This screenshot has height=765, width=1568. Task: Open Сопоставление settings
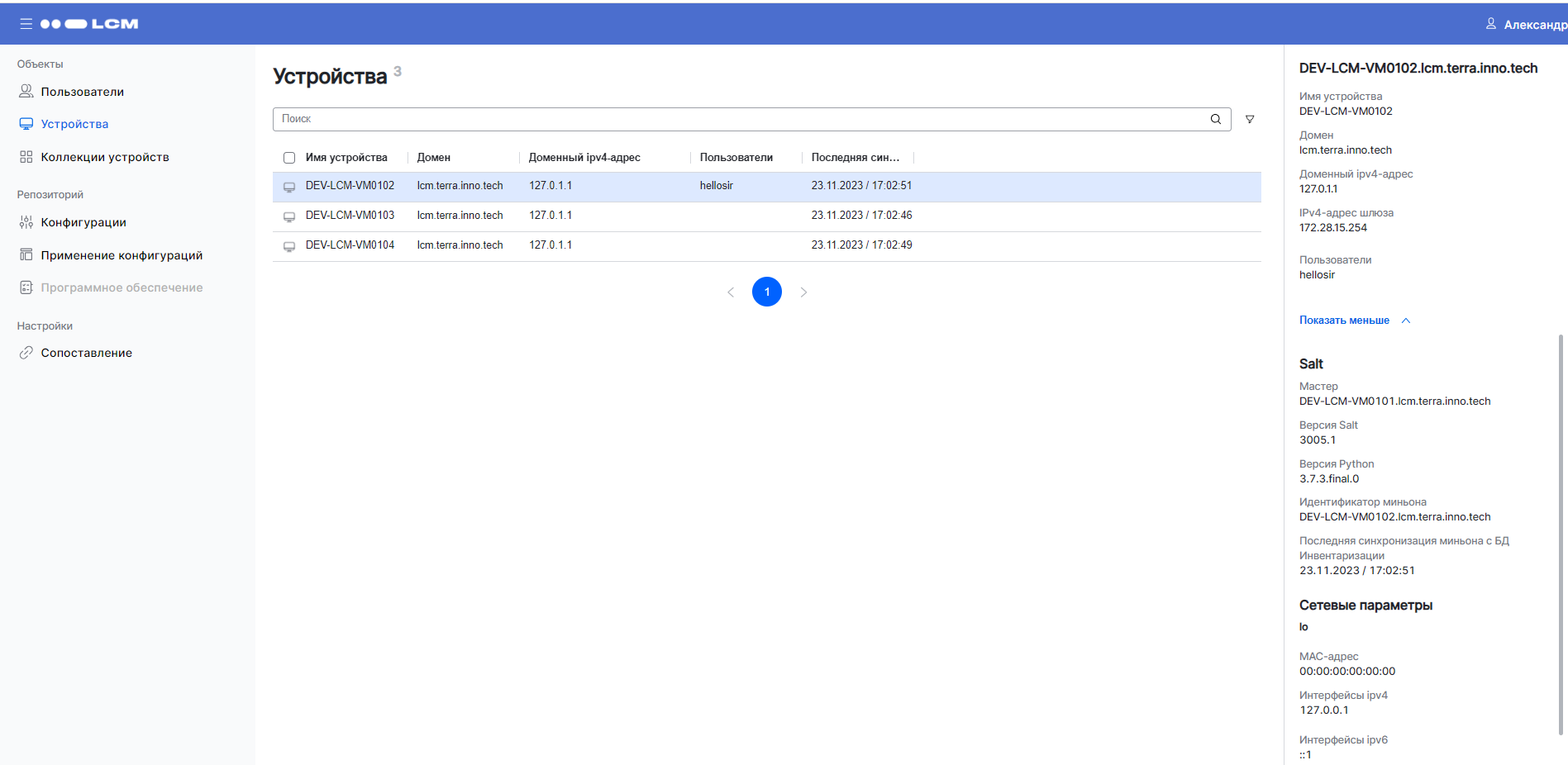pyautogui.click(x=86, y=353)
